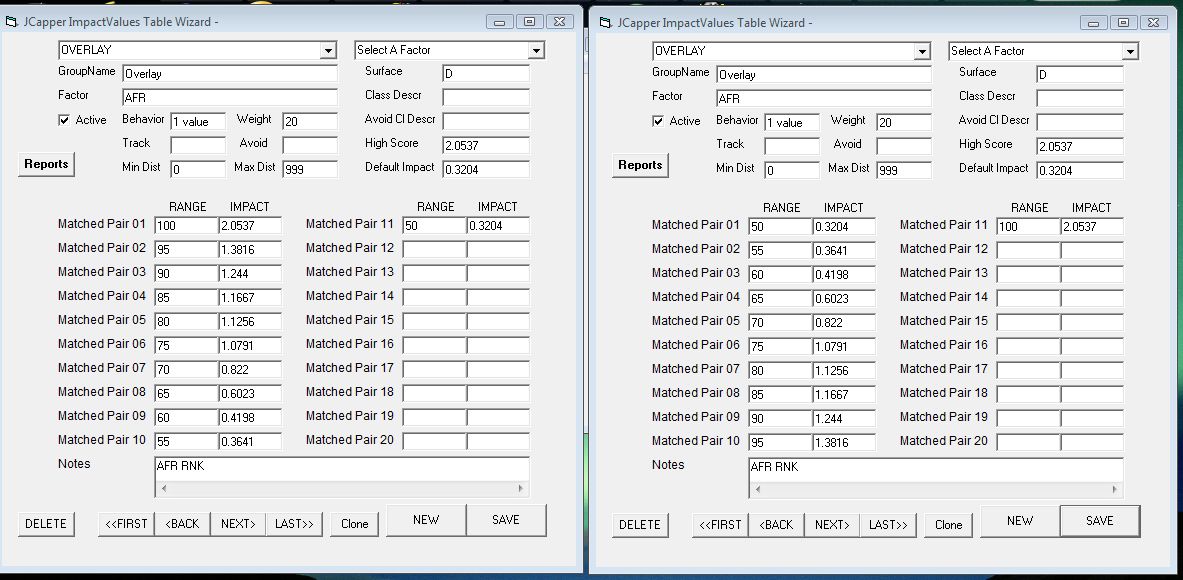Click the Weight field in the left window
The width and height of the screenshot is (1183, 580).
click(310, 121)
